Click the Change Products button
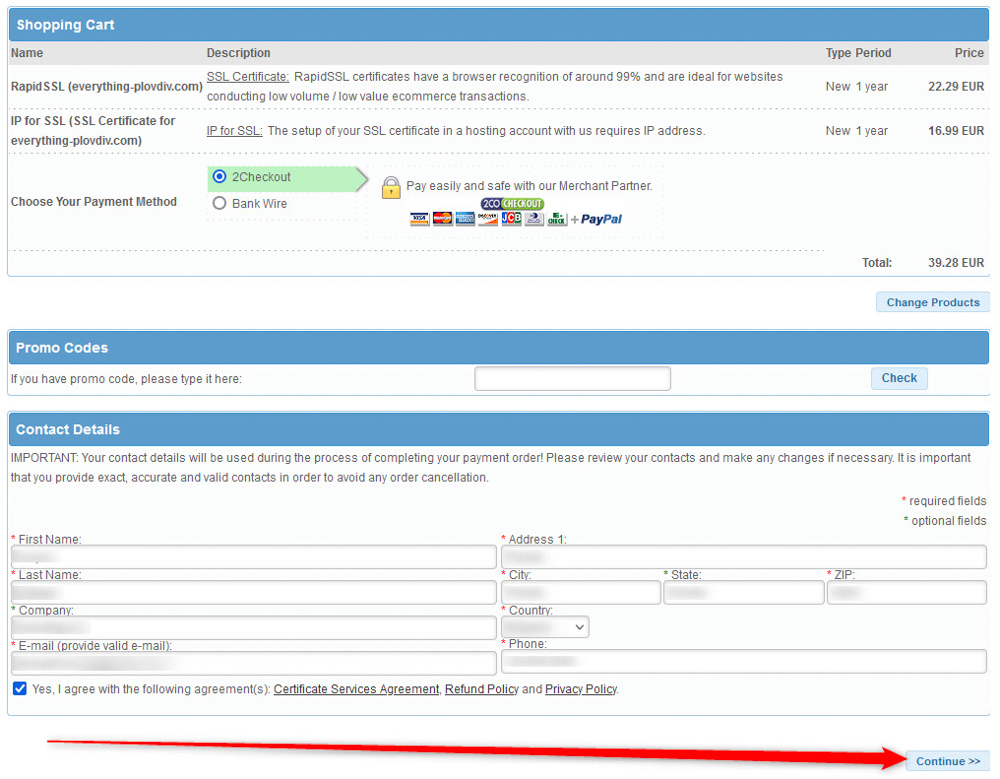 [x=932, y=301]
